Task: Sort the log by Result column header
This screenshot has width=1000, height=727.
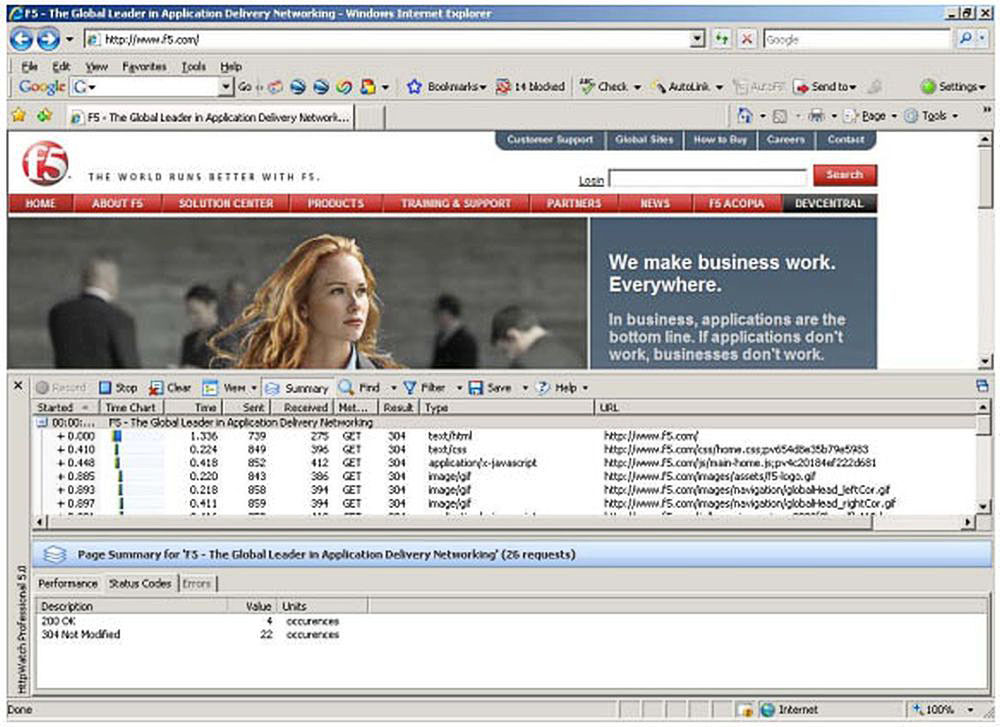Action: (397, 408)
